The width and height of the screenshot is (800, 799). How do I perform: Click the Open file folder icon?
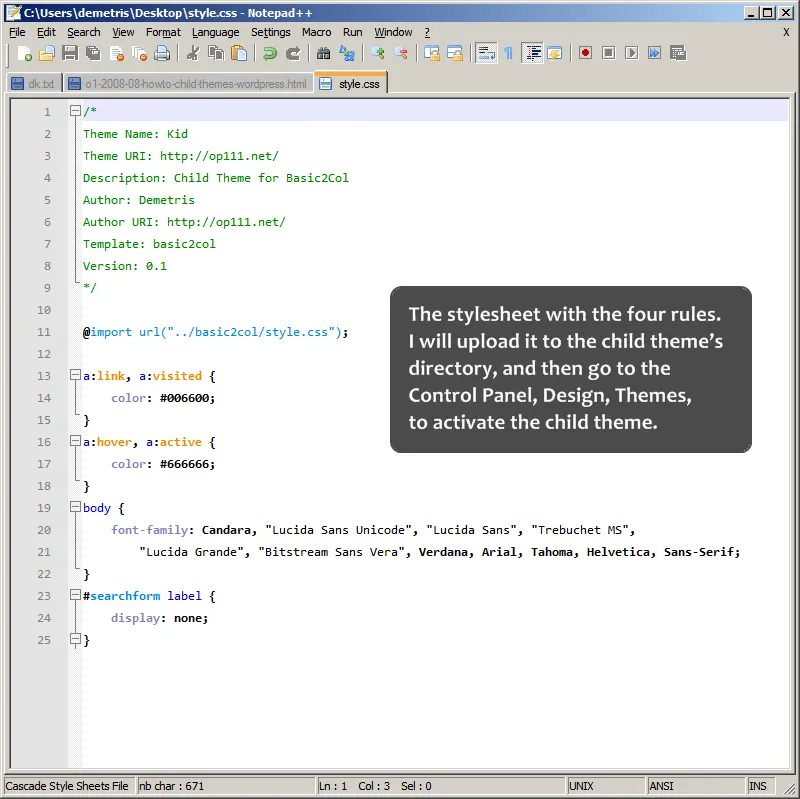[x=46, y=53]
